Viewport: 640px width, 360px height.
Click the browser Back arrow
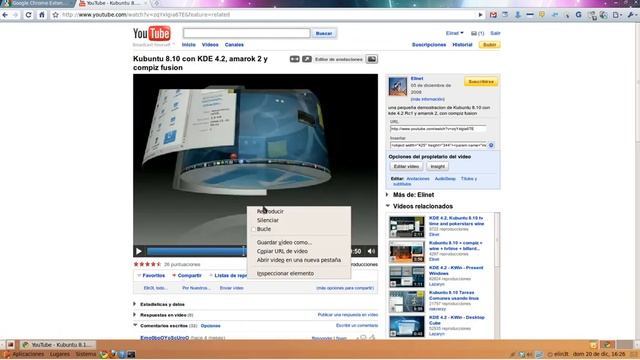pyautogui.click(x=5, y=15)
